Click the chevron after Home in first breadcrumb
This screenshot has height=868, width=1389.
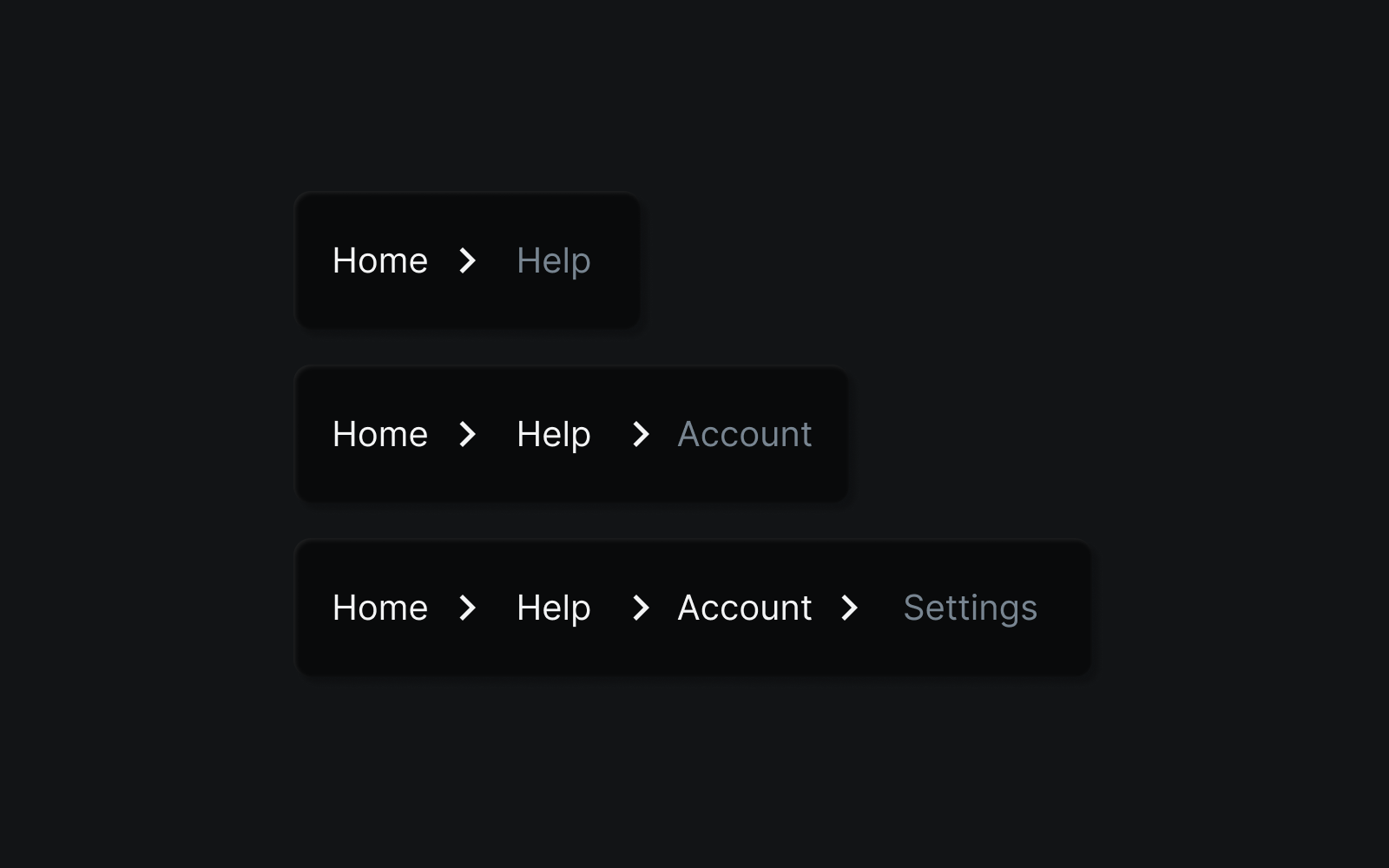[469, 260]
